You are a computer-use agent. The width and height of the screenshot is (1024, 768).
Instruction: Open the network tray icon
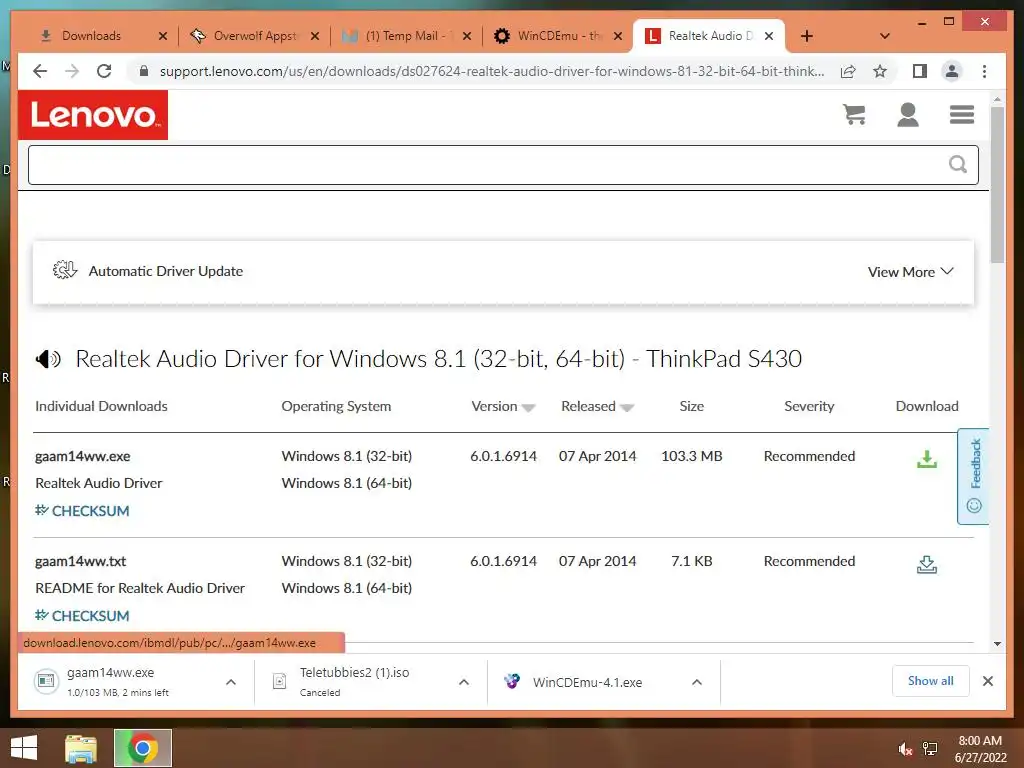pyautogui.click(x=930, y=749)
